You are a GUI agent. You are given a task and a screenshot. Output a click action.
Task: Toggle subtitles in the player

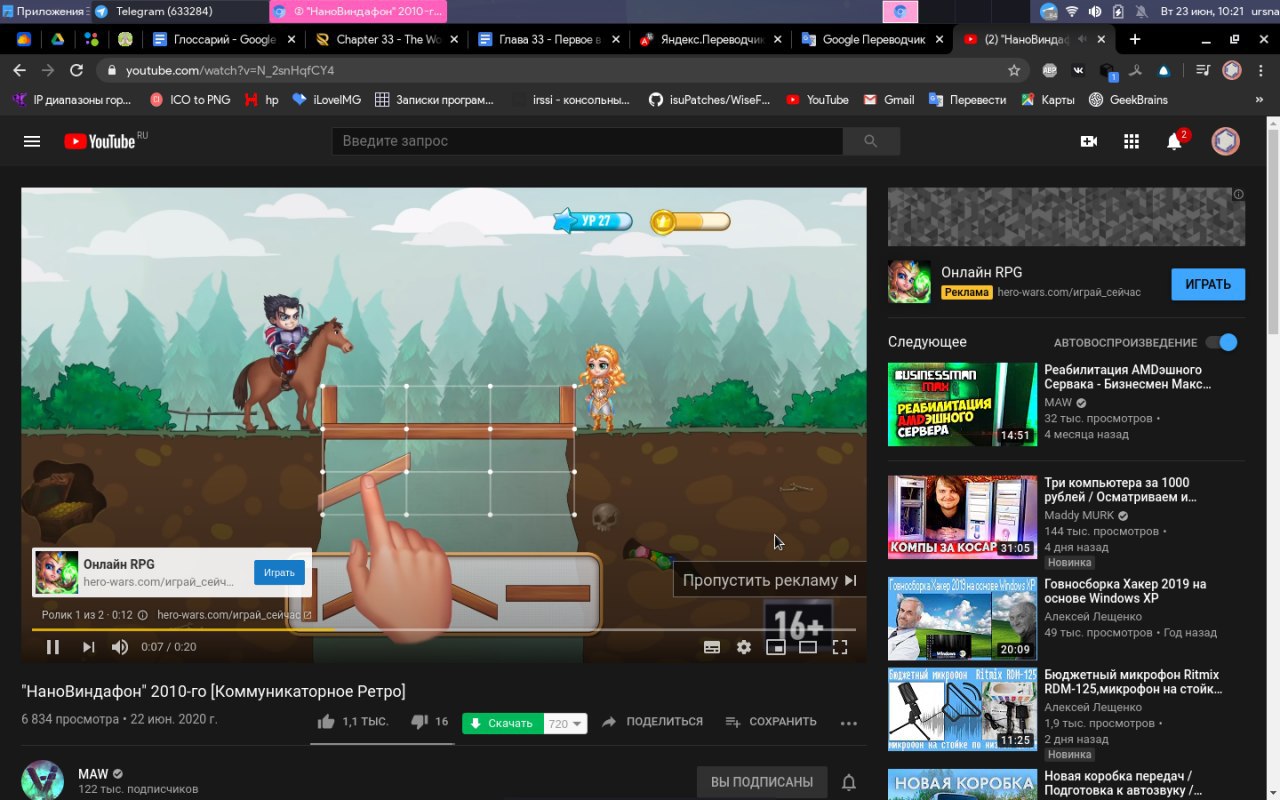point(712,647)
